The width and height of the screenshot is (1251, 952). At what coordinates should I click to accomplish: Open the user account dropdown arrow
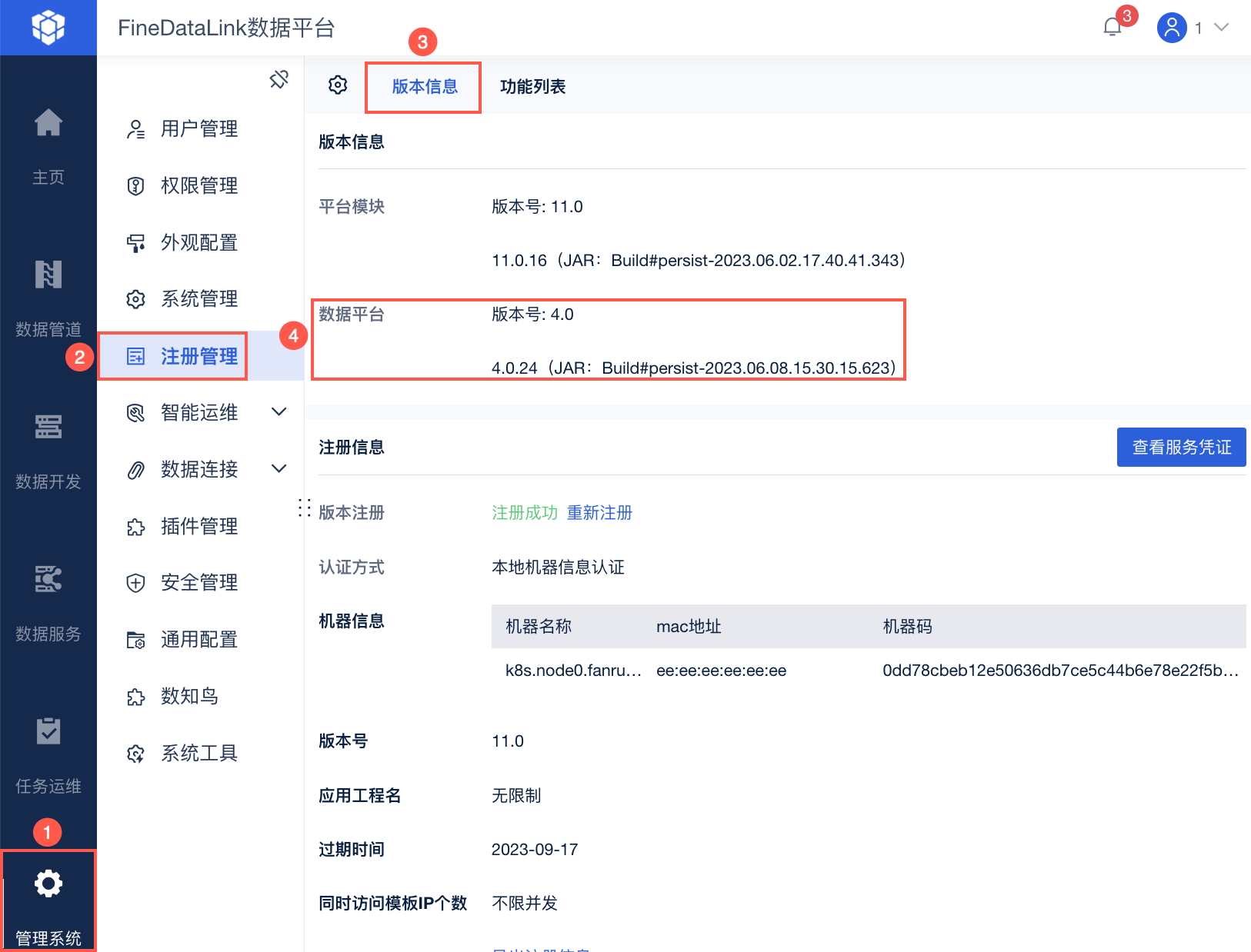tap(1221, 28)
